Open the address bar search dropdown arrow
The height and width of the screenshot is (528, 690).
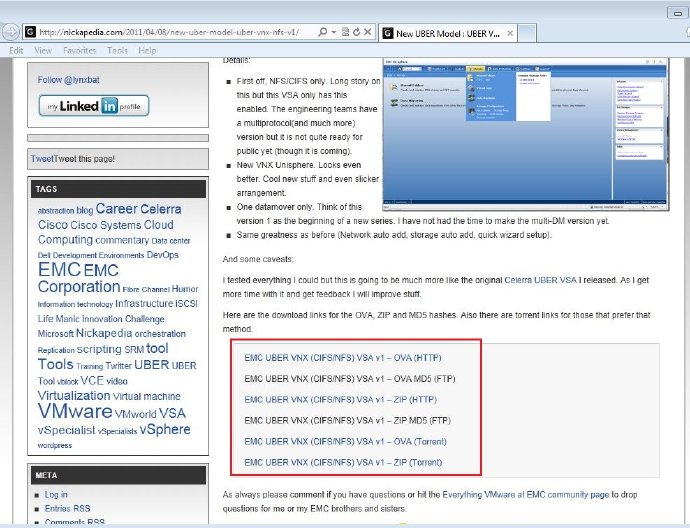pos(334,32)
